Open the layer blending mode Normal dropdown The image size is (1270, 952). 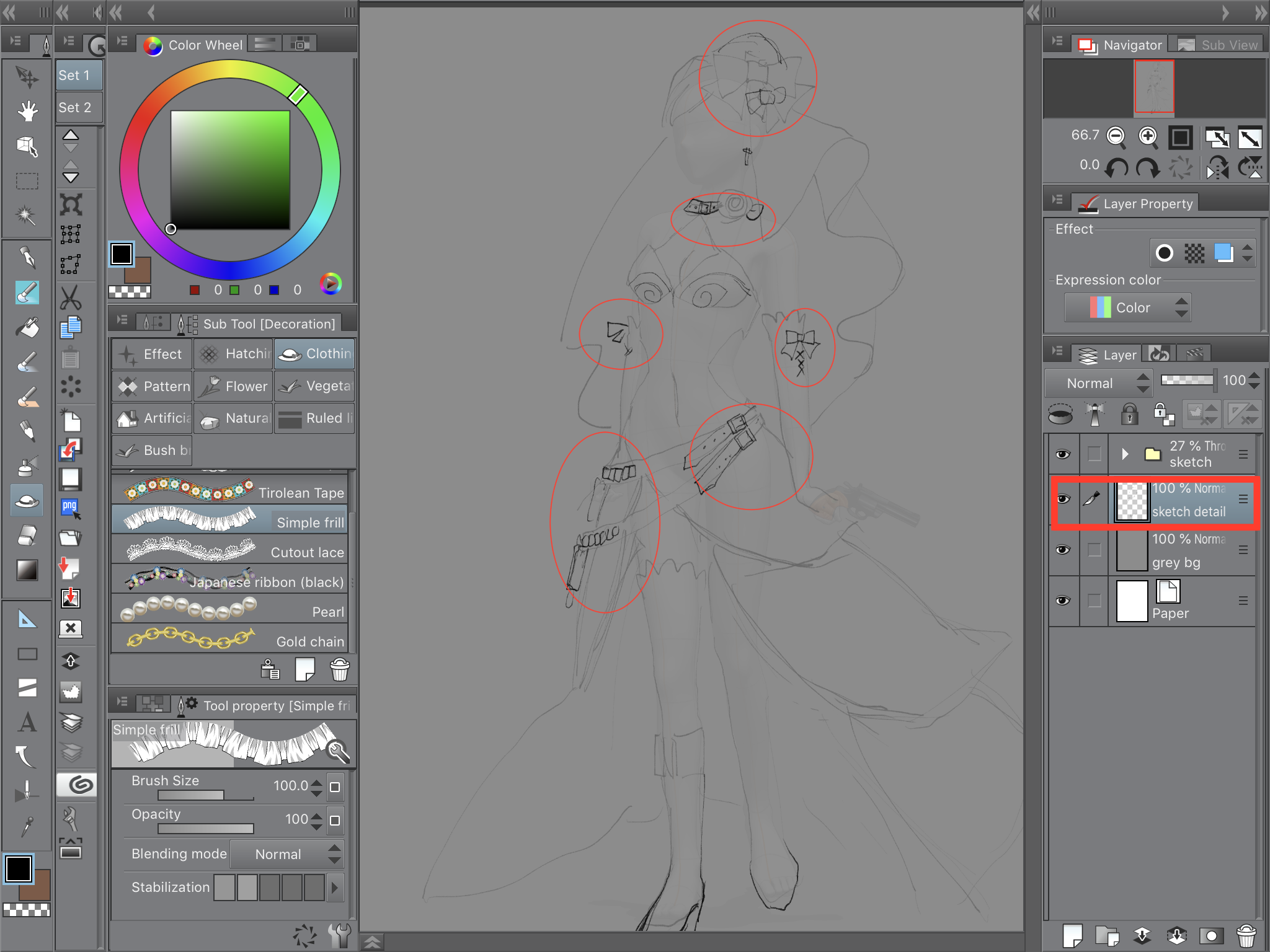(x=1098, y=383)
